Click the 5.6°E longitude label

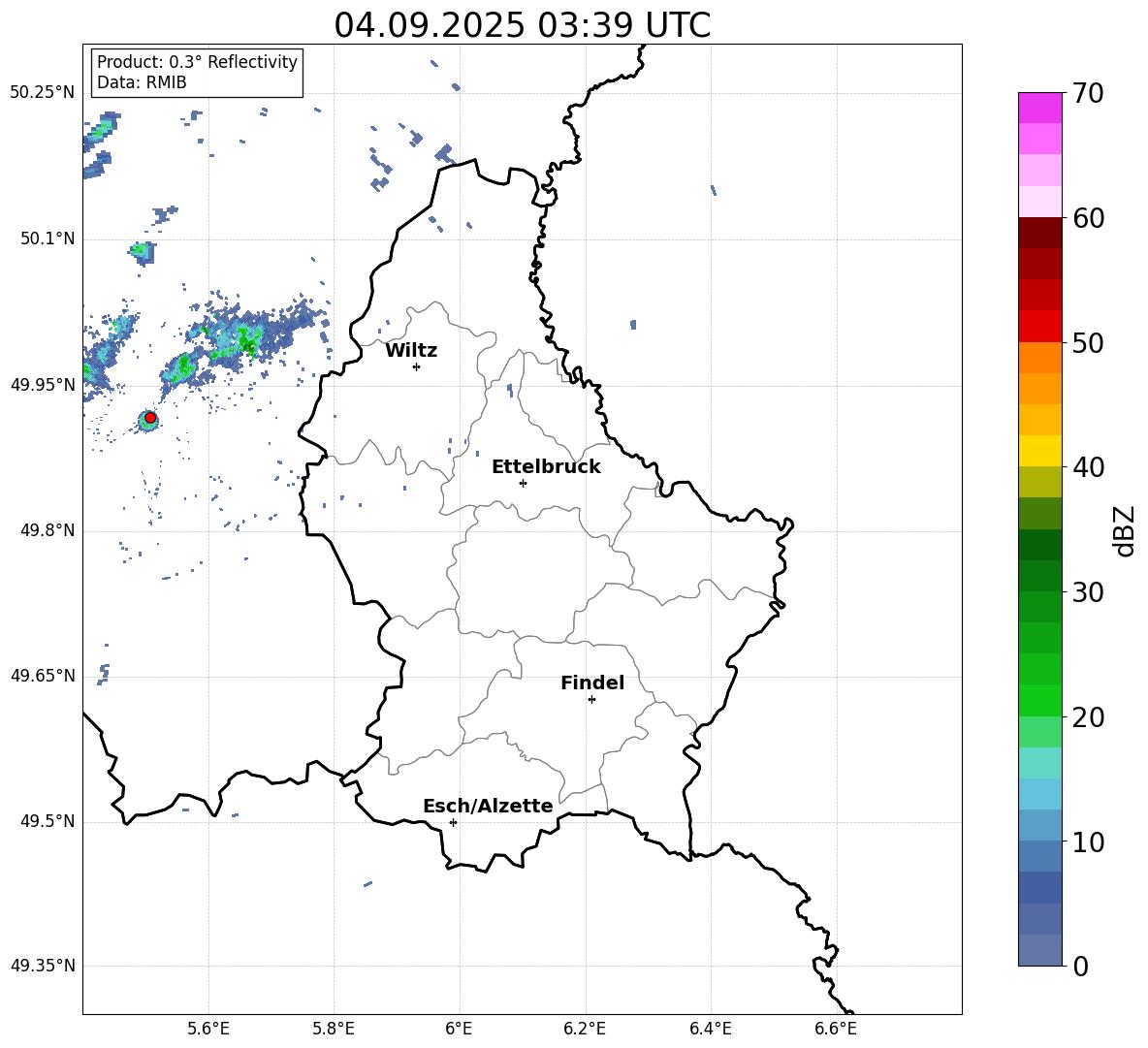click(x=208, y=1029)
